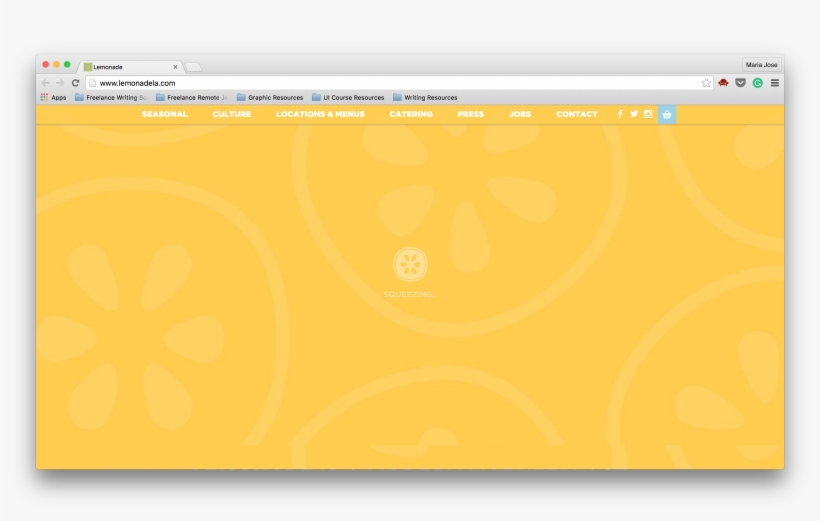Click the page icon in address bar
The width and height of the screenshot is (820, 521).
[93, 83]
